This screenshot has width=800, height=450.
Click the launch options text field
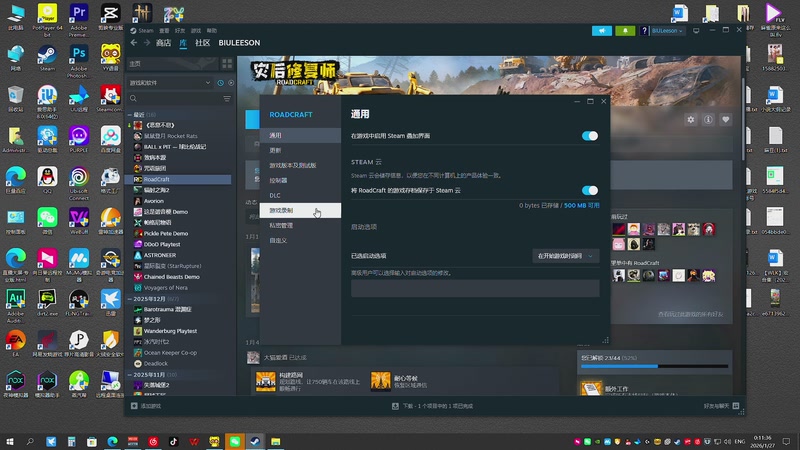pos(475,288)
